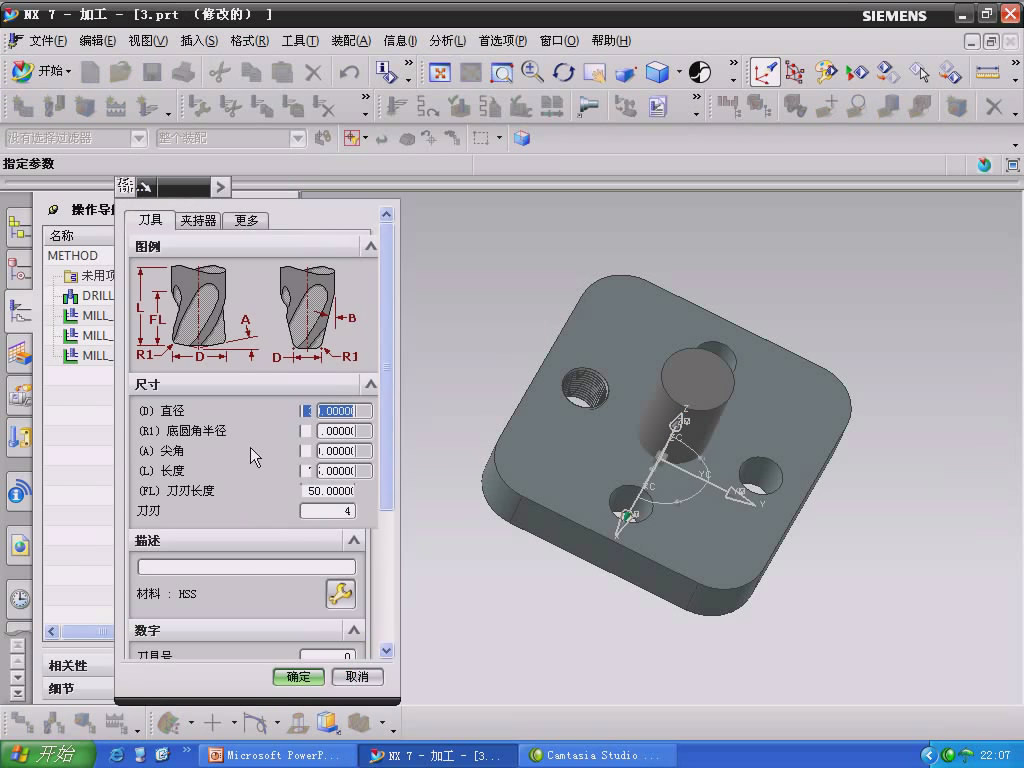Click the Create Tool toolbar icon

pyautogui.click(x=54, y=106)
